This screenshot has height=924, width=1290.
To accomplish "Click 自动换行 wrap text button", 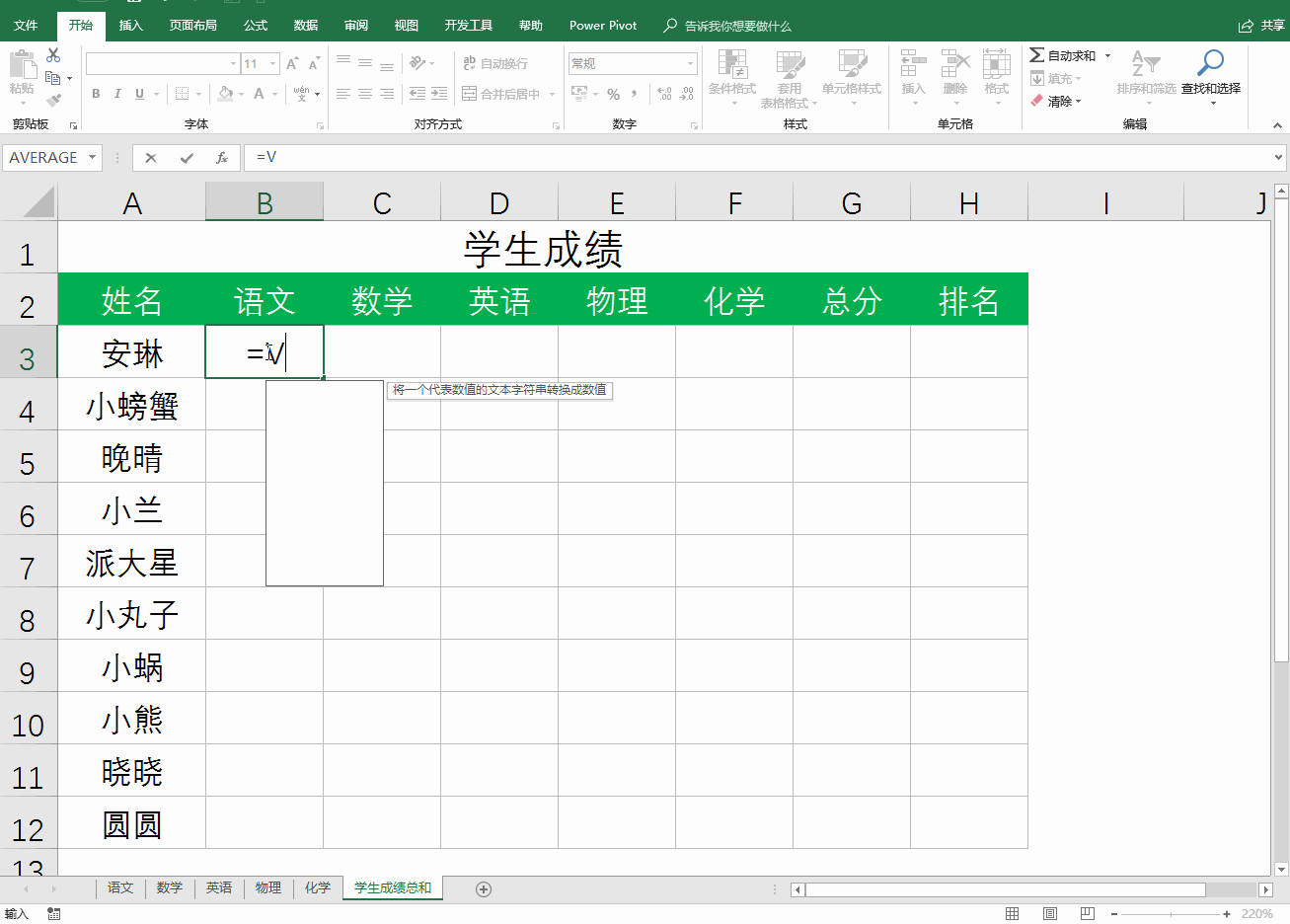I will pyautogui.click(x=495, y=63).
